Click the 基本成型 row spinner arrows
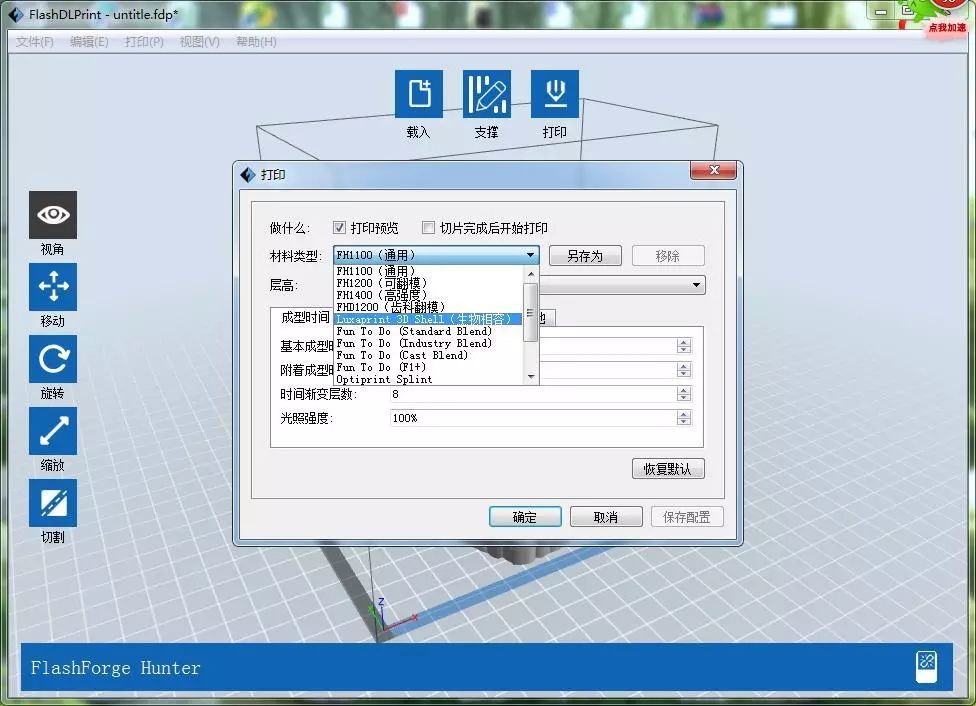This screenshot has width=976, height=706. (x=683, y=346)
